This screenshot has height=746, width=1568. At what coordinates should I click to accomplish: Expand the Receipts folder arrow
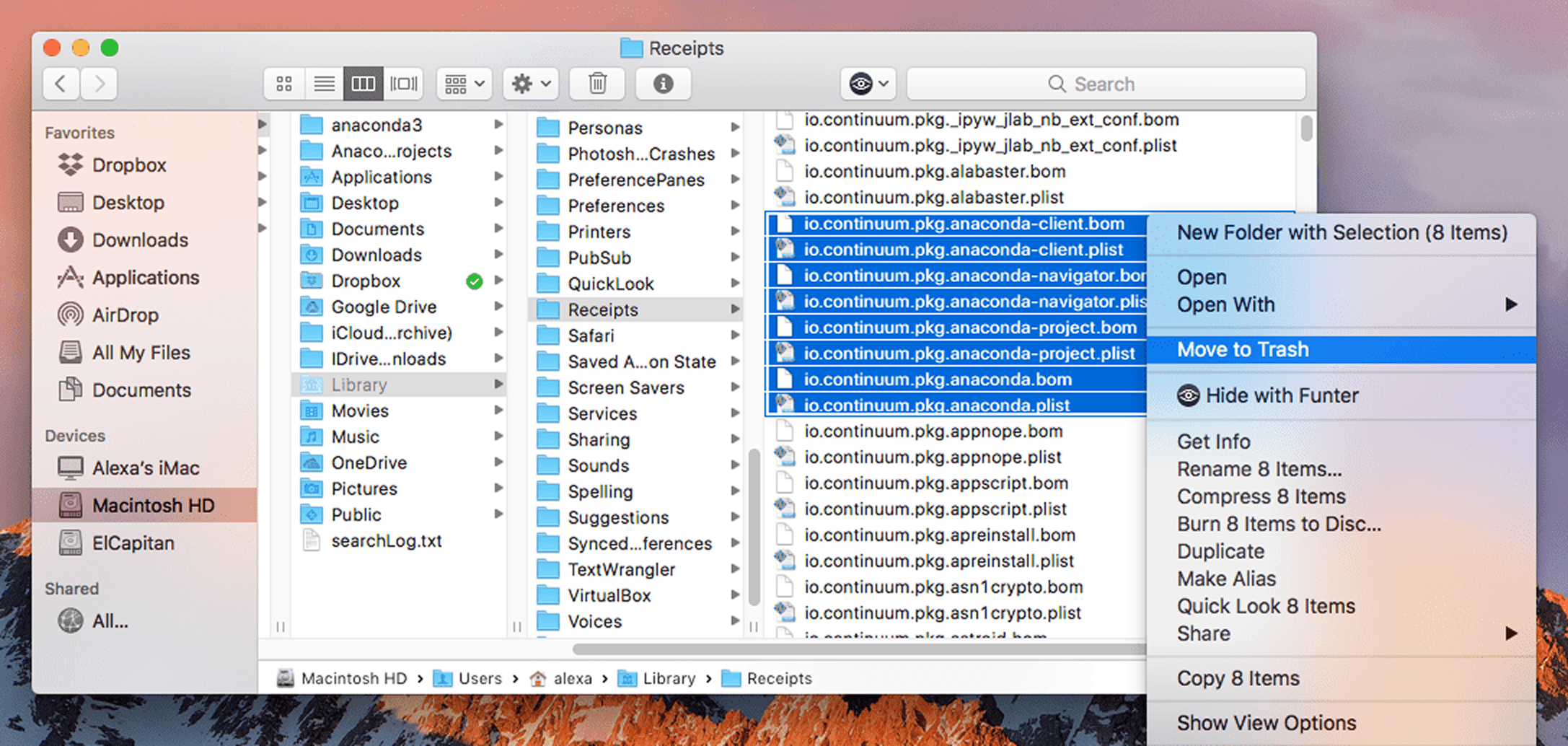[x=735, y=310]
